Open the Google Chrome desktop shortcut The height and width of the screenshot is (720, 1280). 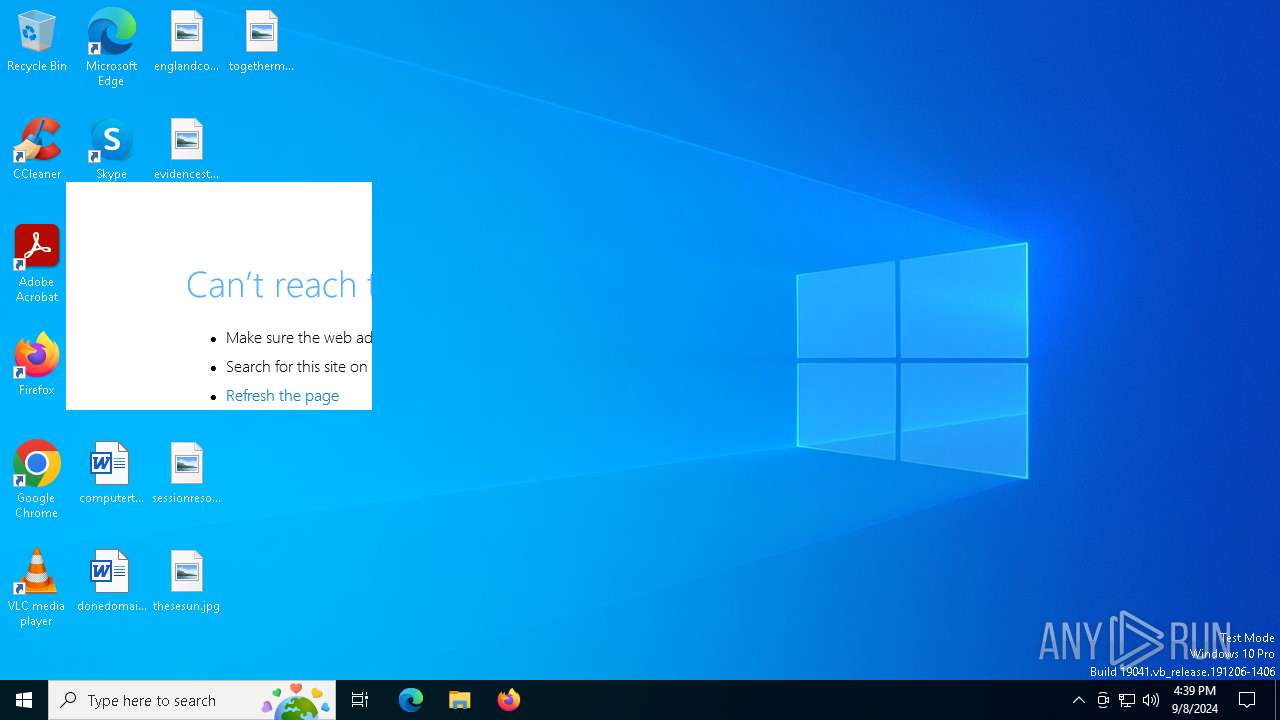tap(37, 480)
